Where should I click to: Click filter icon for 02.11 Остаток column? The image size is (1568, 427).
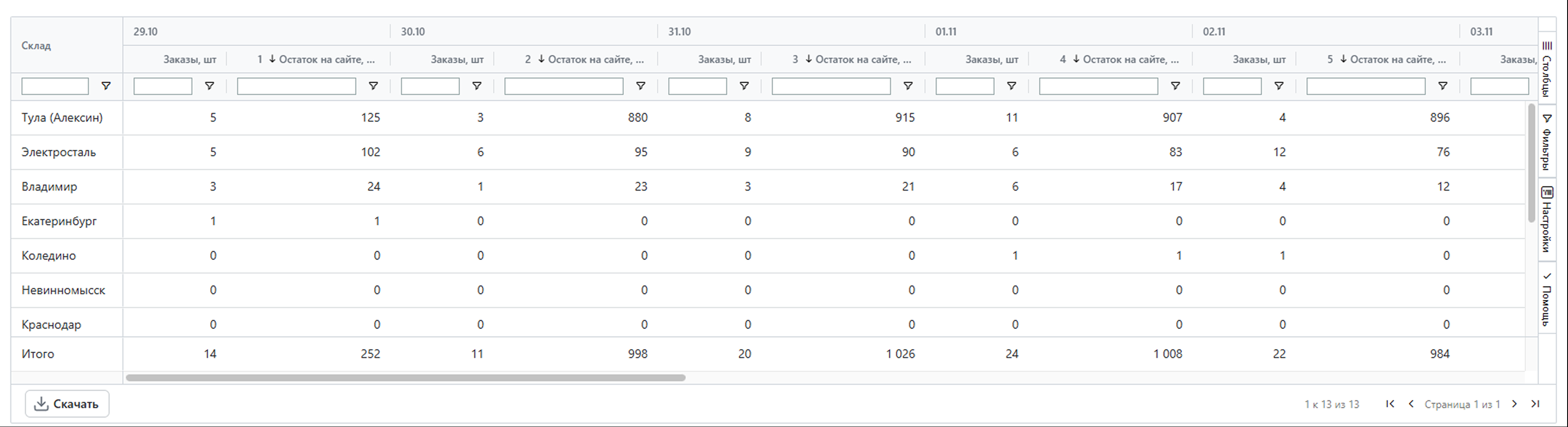(x=1442, y=87)
